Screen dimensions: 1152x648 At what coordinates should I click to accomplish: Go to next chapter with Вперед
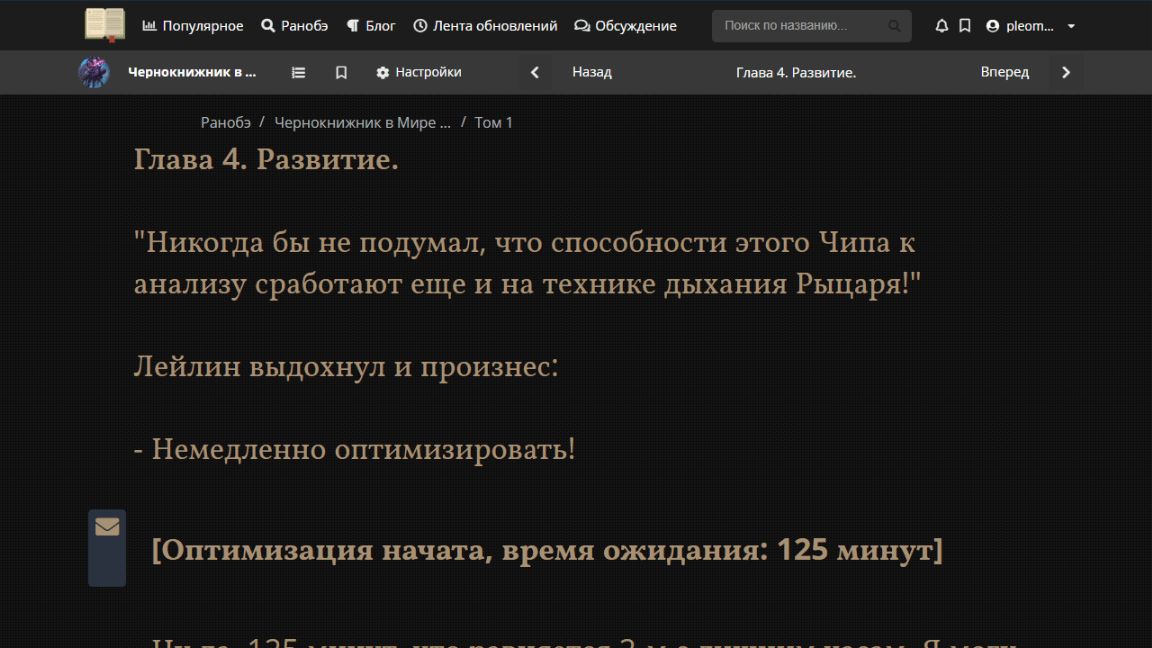click(1004, 72)
